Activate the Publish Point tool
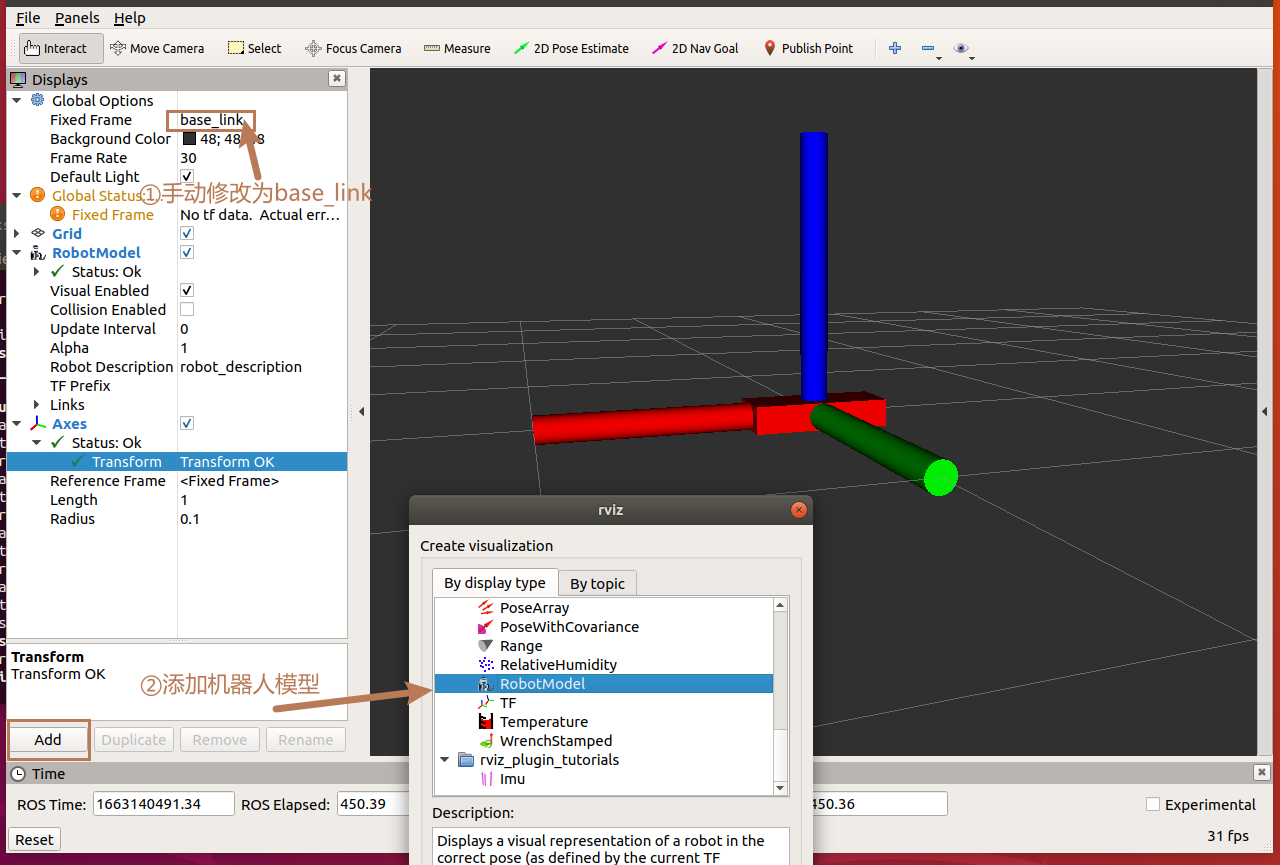 [x=808, y=48]
